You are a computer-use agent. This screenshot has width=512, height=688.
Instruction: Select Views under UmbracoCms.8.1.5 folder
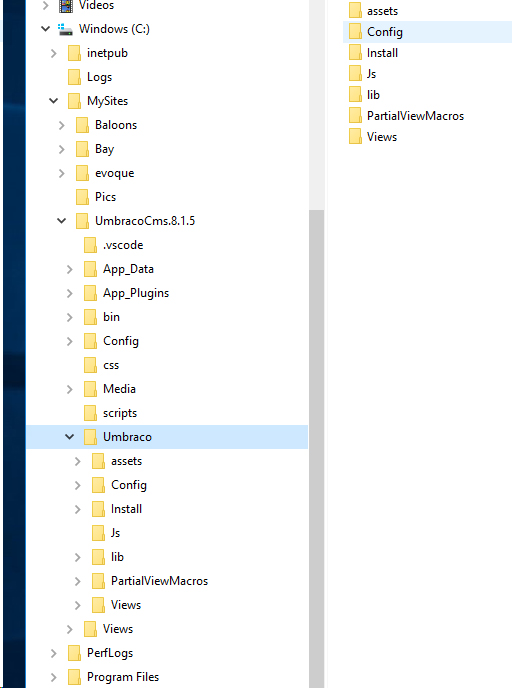click(x=118, y=629)
